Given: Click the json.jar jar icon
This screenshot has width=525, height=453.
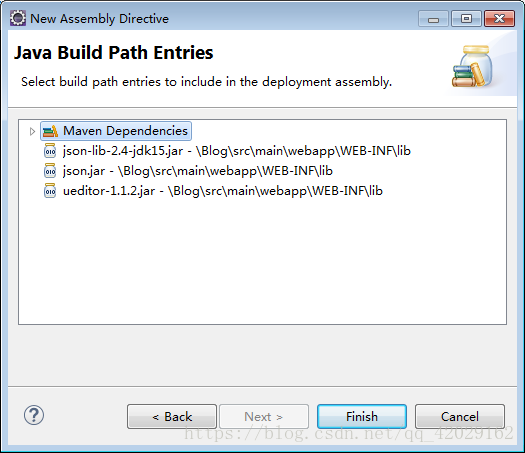Looking at the screenshot, I should [x=50, y=171].
